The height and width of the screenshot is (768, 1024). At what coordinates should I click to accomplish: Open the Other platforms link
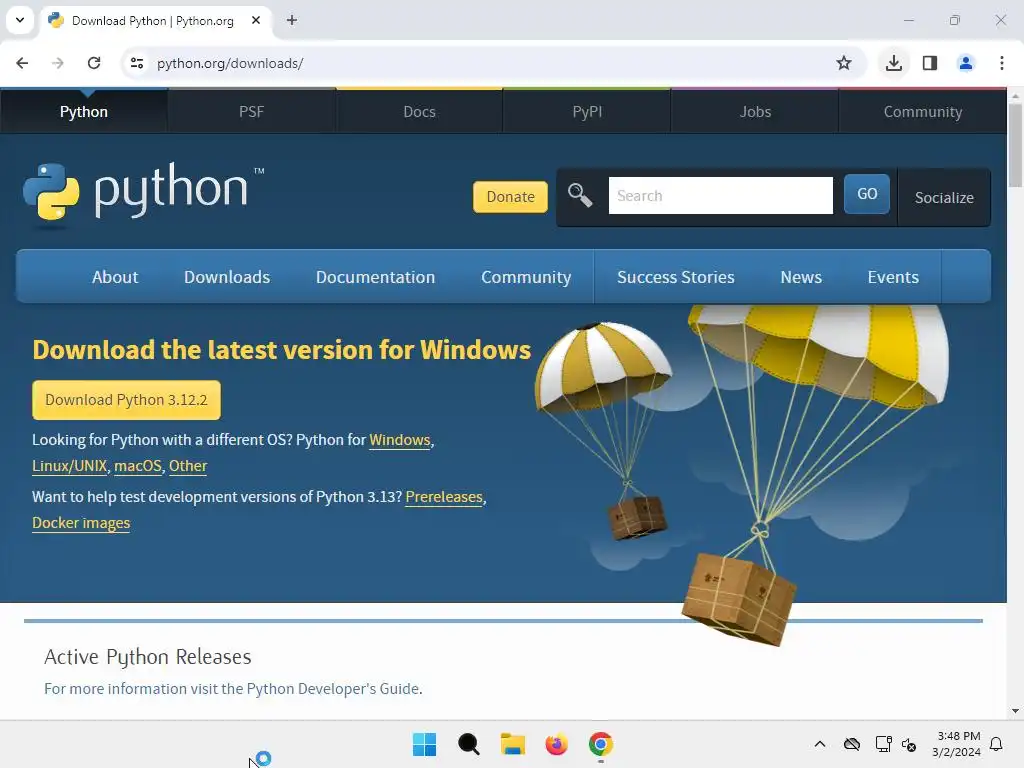pyautogui.click(x=188, y=466)
